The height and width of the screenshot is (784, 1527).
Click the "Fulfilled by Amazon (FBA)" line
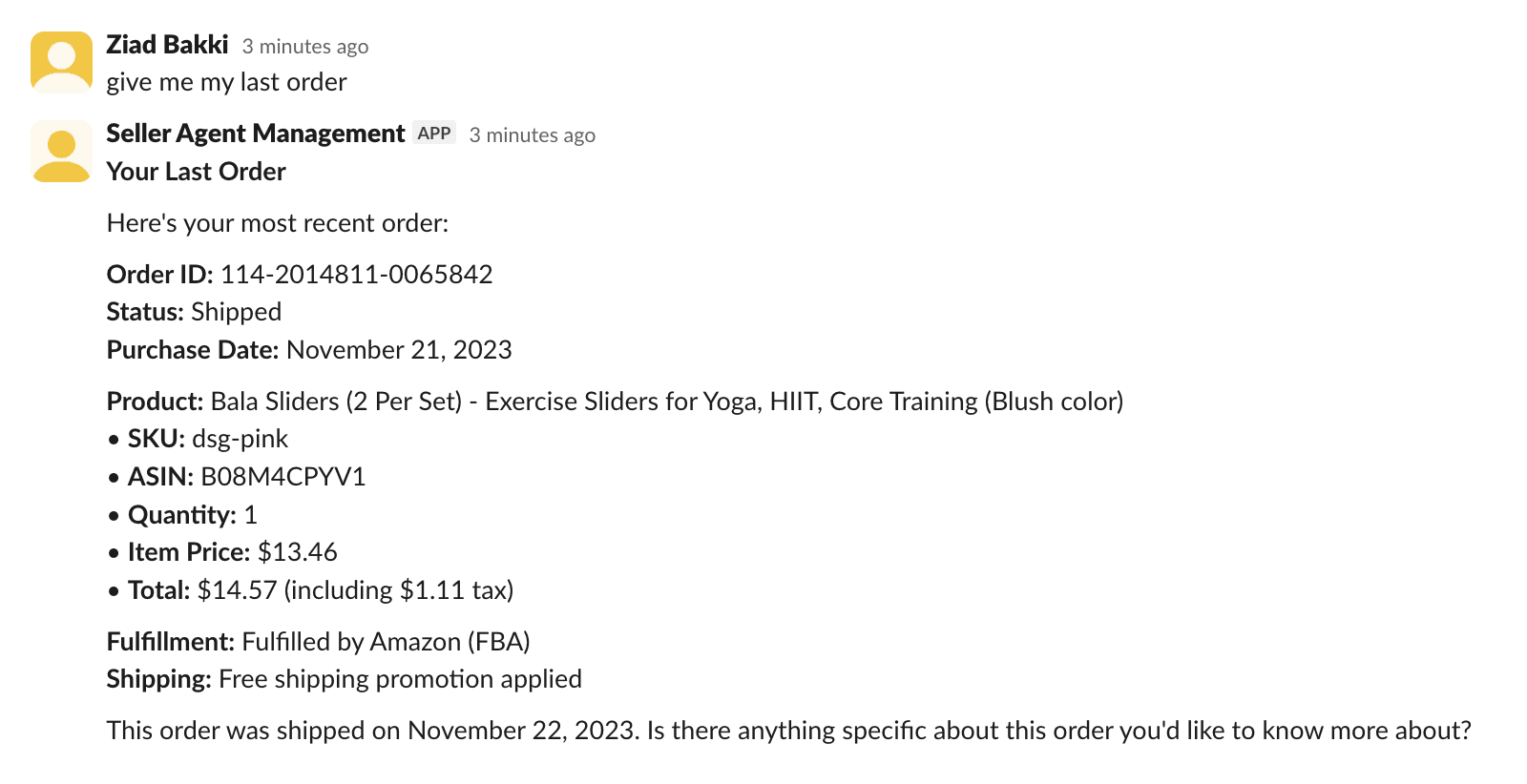[x=386, y=642]
